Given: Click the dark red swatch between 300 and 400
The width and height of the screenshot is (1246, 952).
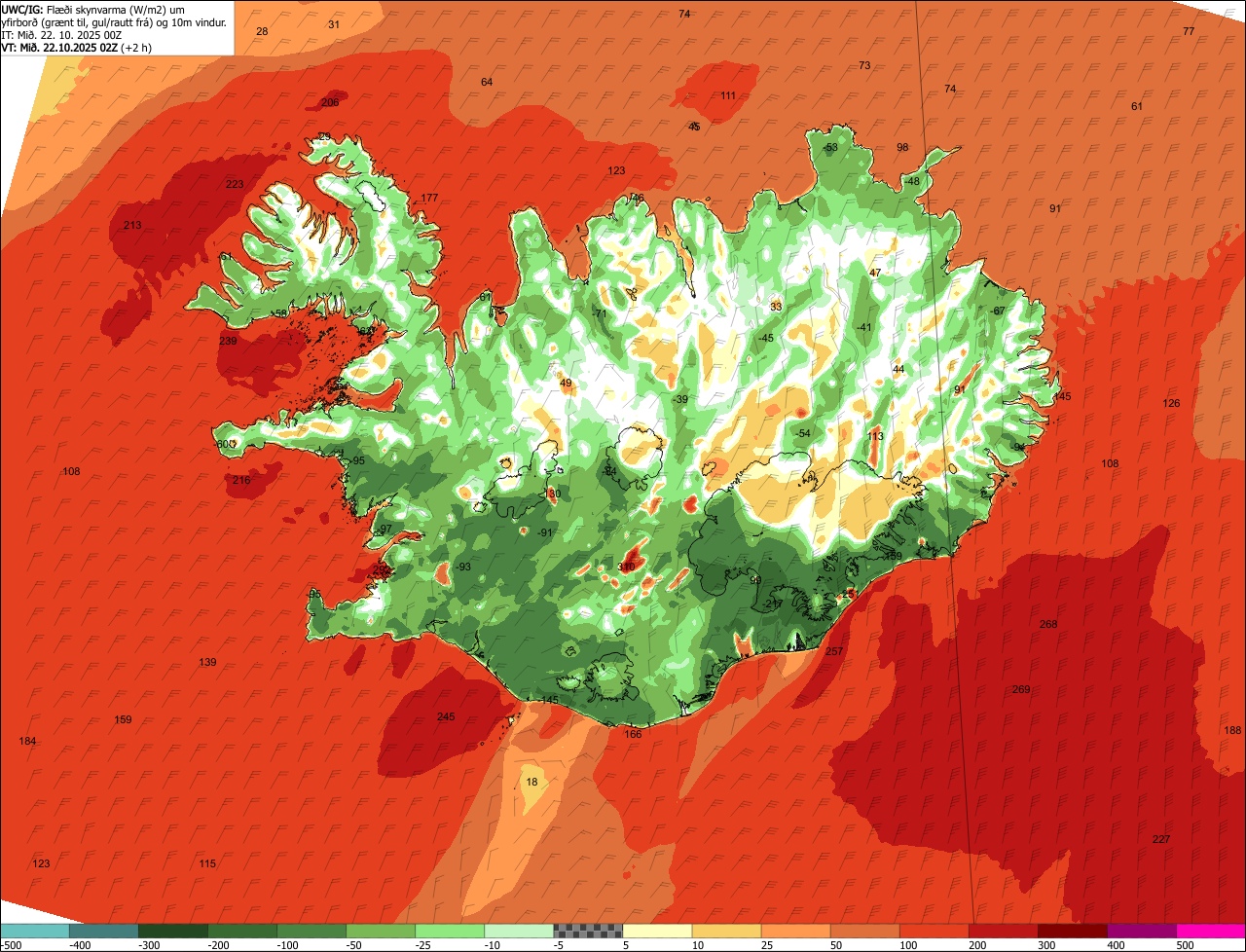Looking at the screenshot, I should click(1072, 931).
